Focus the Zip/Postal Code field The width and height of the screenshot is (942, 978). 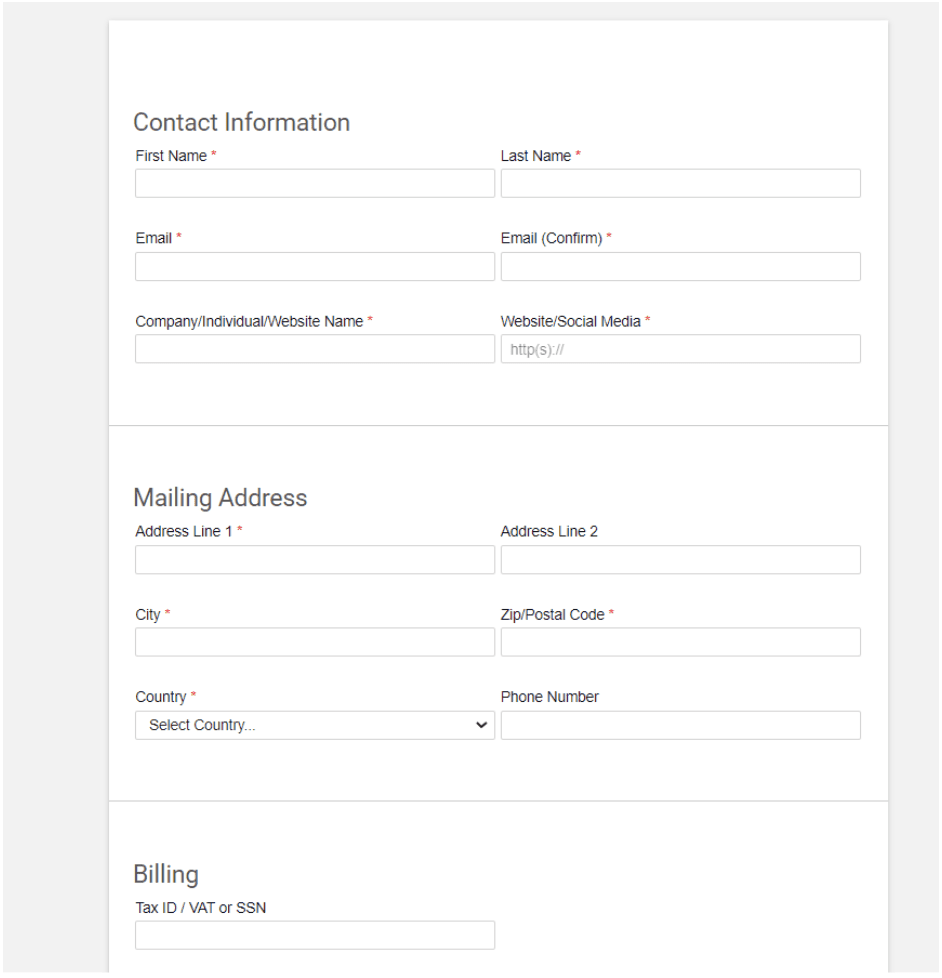(680, 642)
